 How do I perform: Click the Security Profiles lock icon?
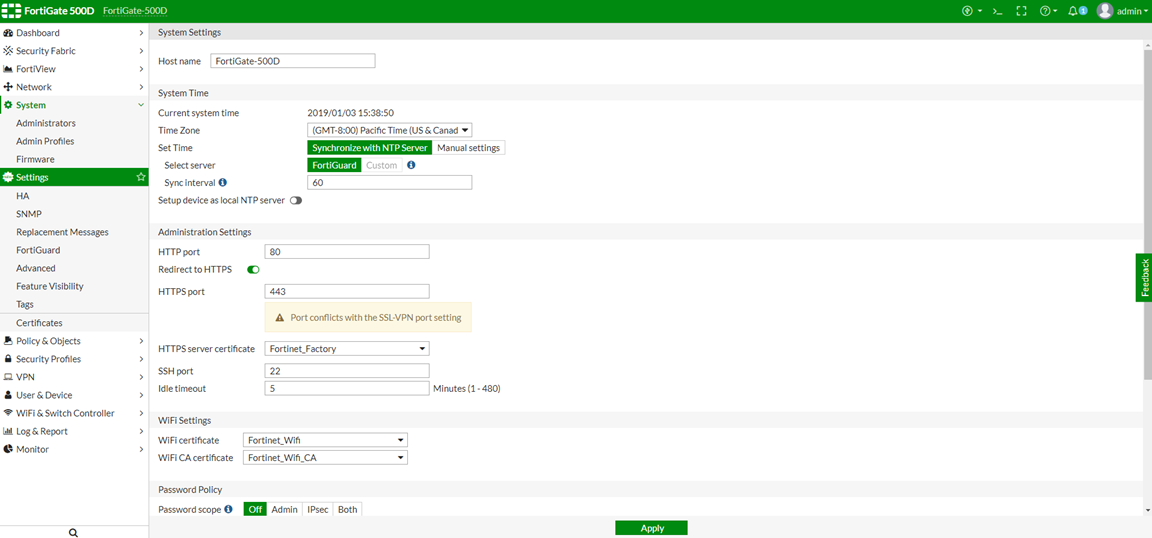[8, 359]
